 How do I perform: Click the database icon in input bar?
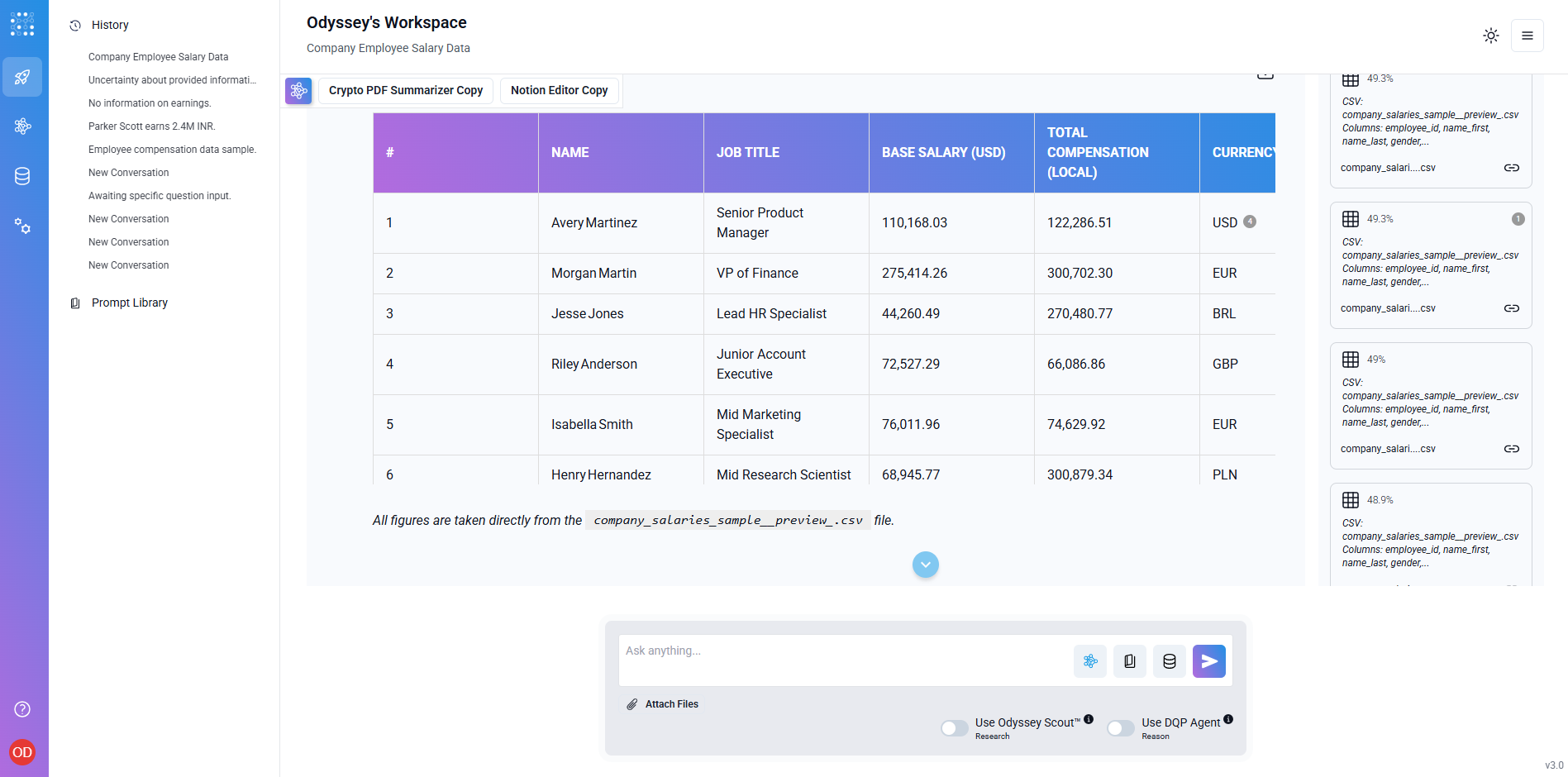click(1169, 661)
